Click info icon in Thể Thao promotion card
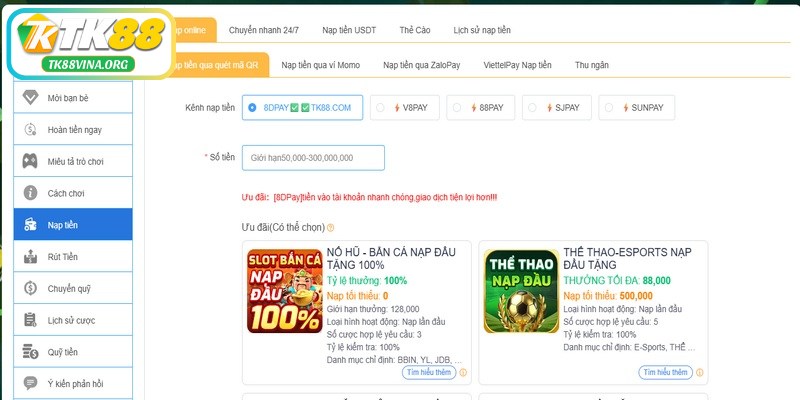Screen dimensions: 800x400 pos(699,372)
